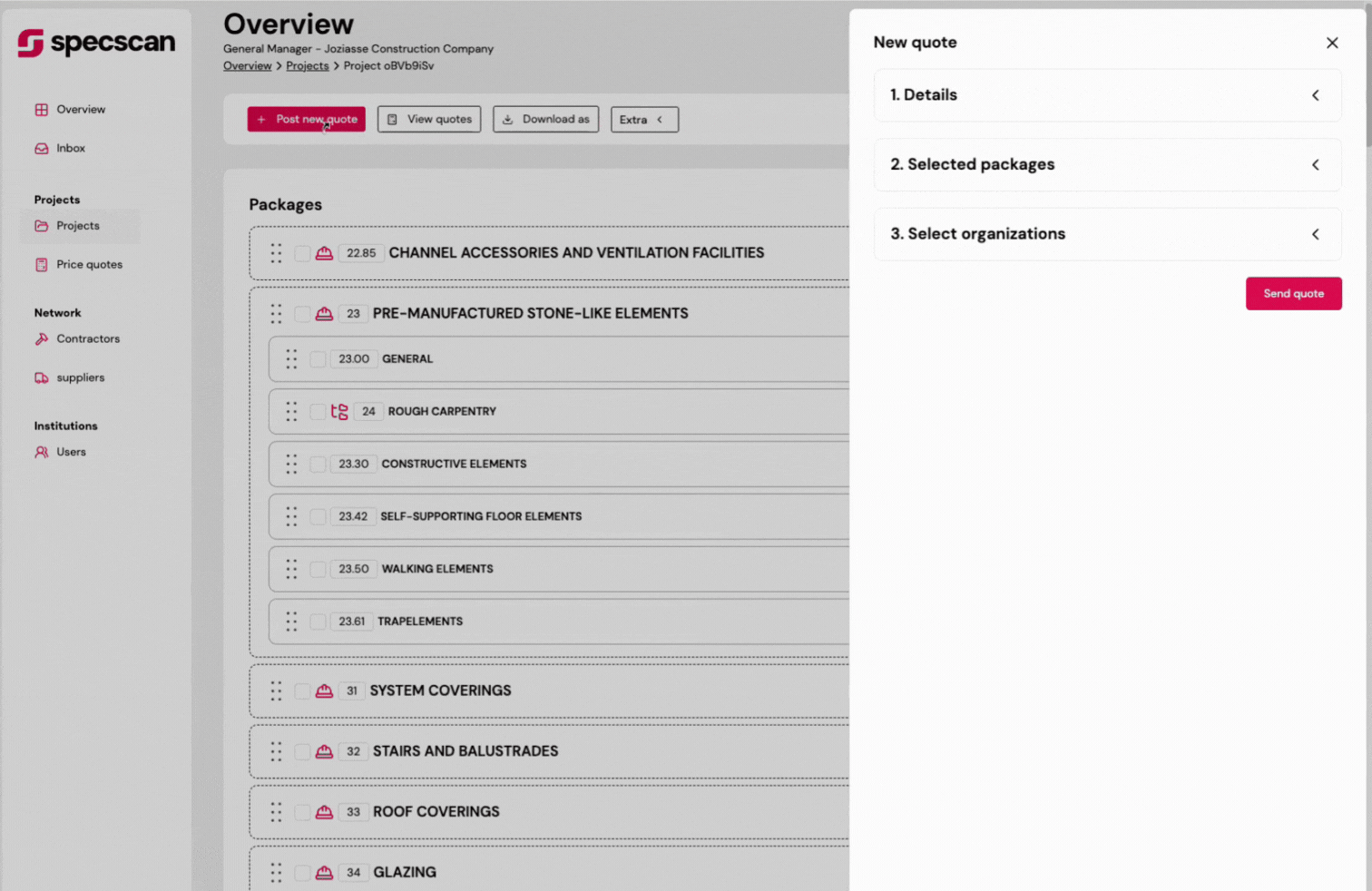The height and width of the screenshot is (891, 1372).
Task: Open Contractors in the sidebar
Action: tap(88, 339)
